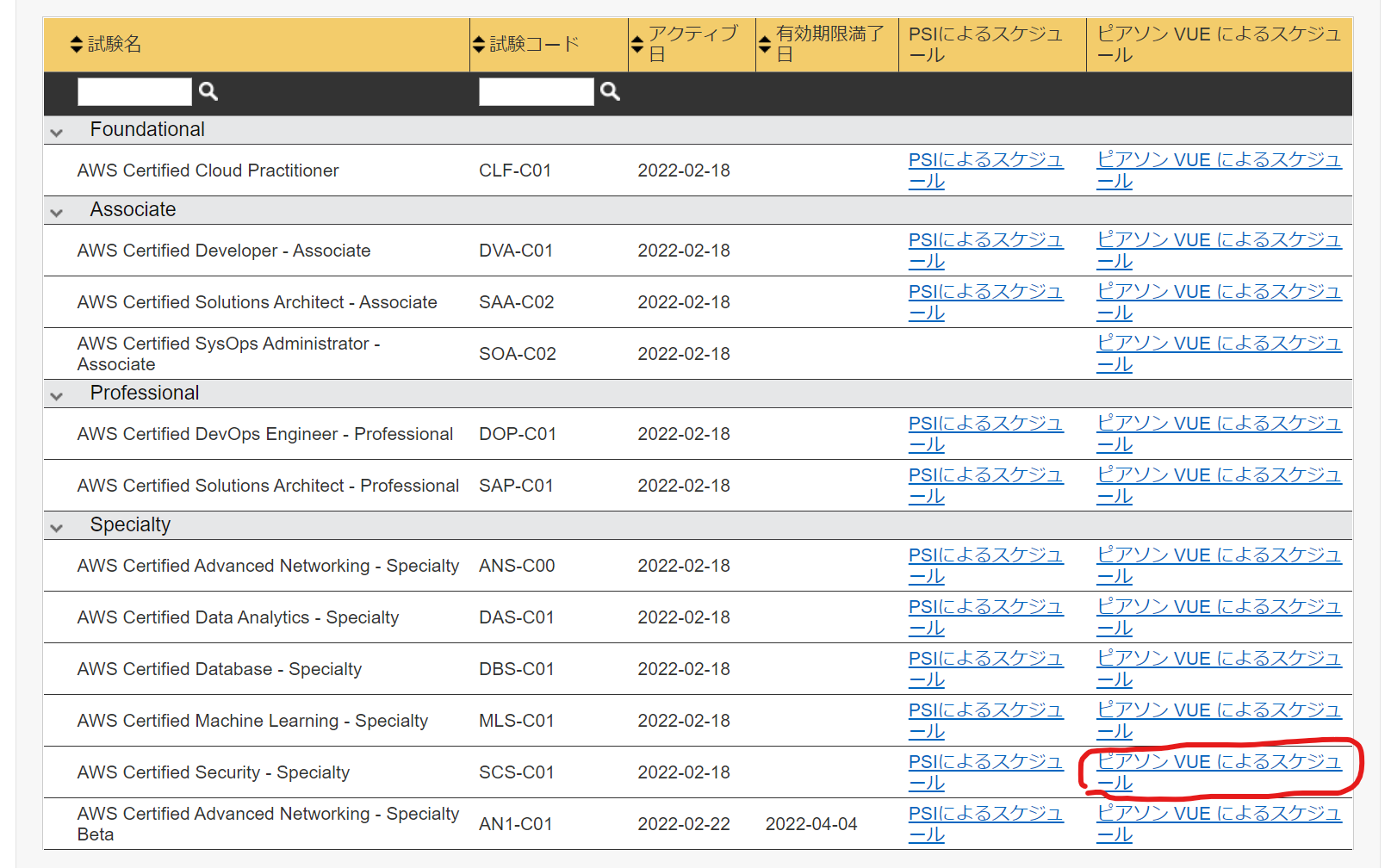The height and width of the screenshot is (868, 1391).
Task: Sort table by アクティブ日 column sort arrows
Action: (637, 44)
